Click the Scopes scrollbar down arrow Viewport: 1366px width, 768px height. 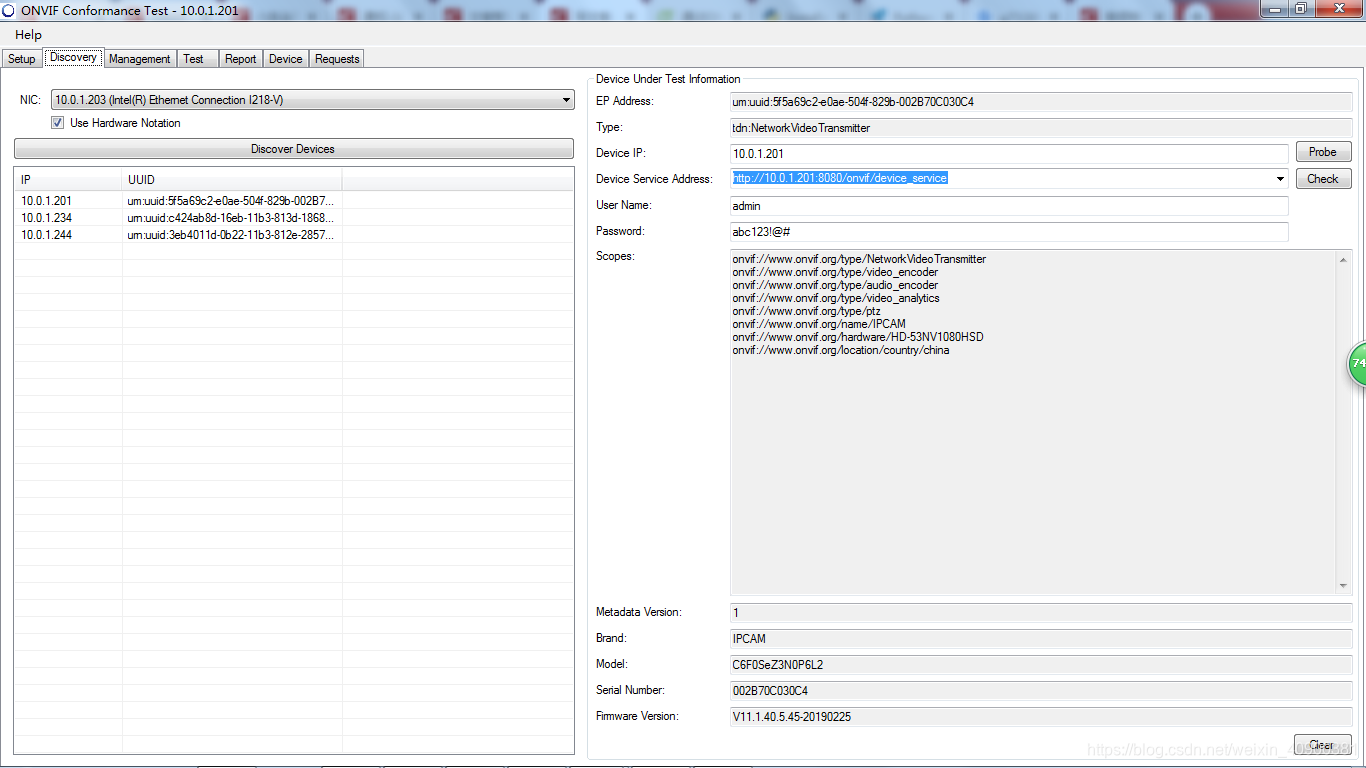pyautogui.click(x=1344, y=587)
